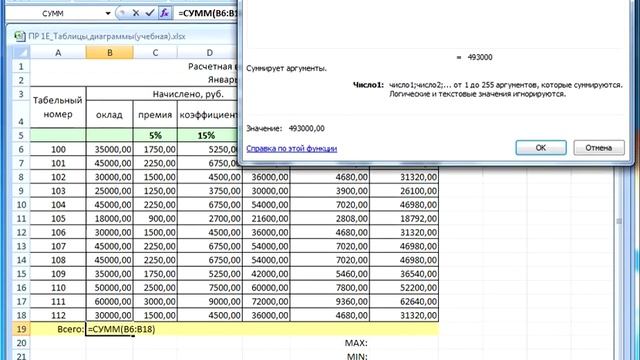Select the Табельный номер heading cell
This screenshot has height=360, width=640.
tap(58, 107)
